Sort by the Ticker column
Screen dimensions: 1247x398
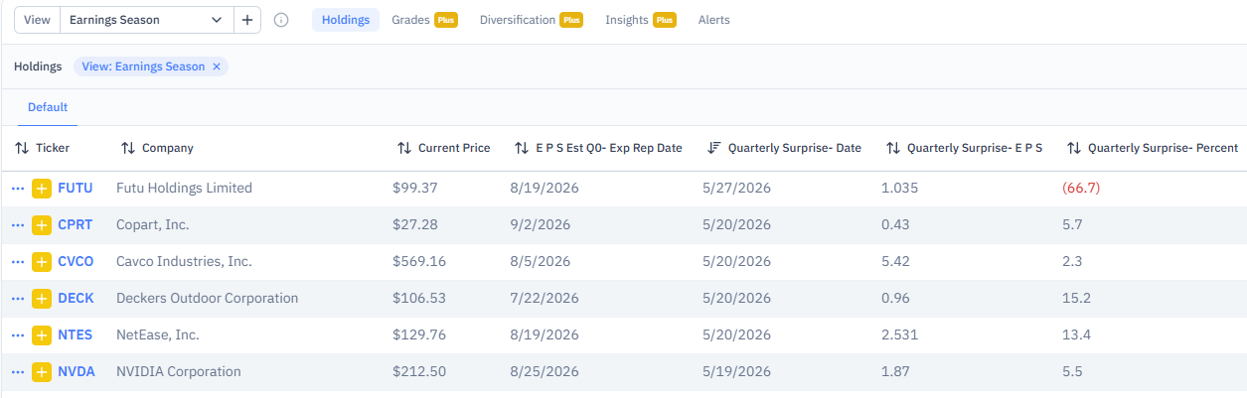pos(43,148)
